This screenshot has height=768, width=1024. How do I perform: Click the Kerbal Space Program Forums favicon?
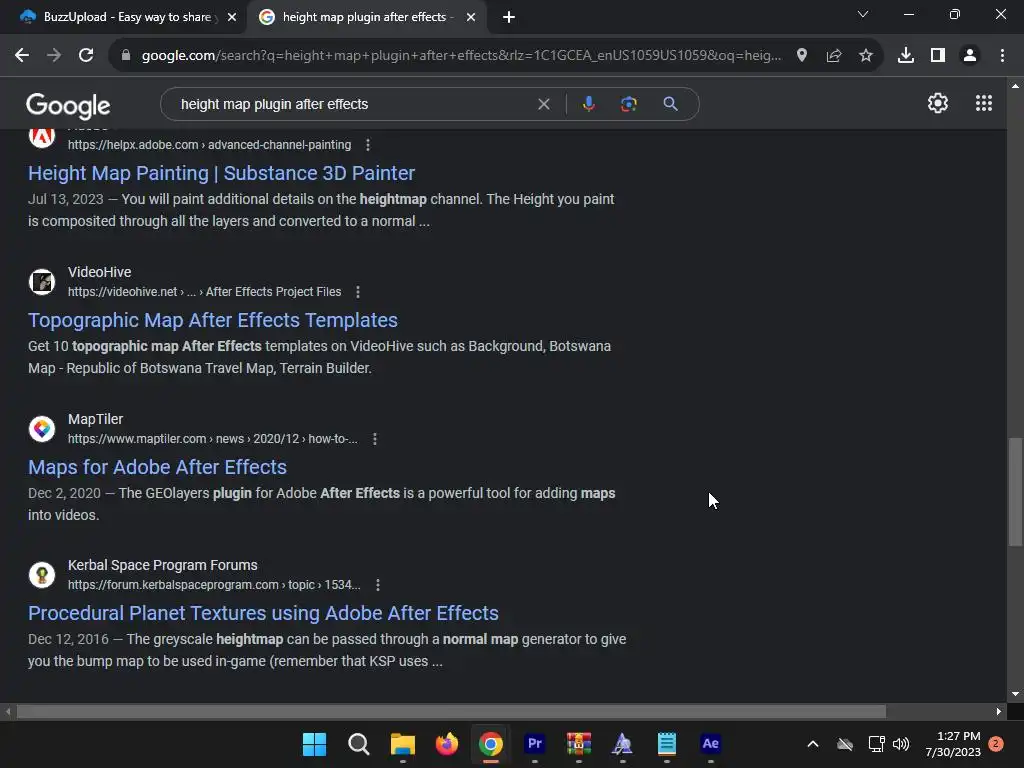(x=42, y=575)
